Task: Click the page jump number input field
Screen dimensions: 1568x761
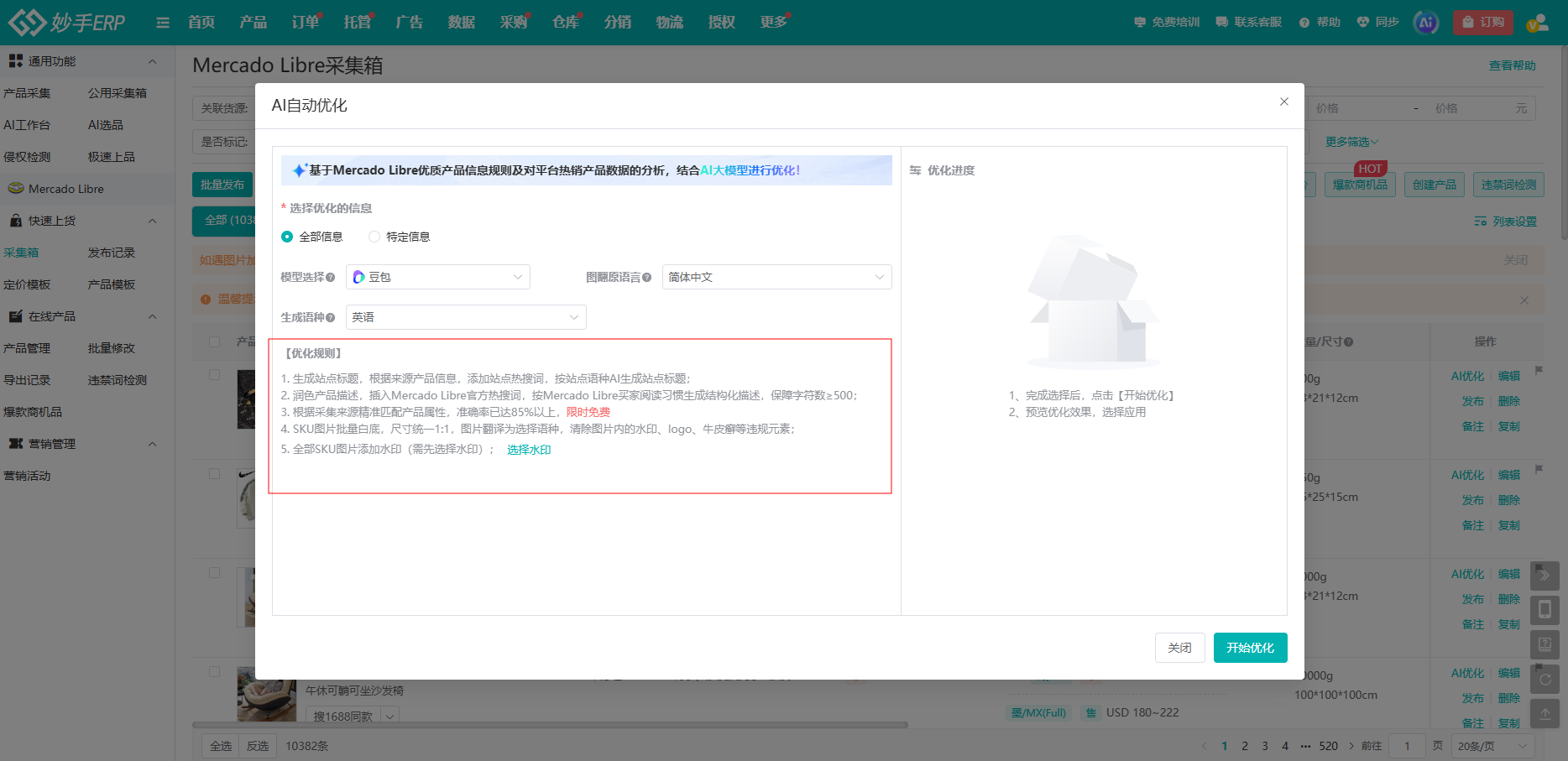Action: click(1408, 746)
